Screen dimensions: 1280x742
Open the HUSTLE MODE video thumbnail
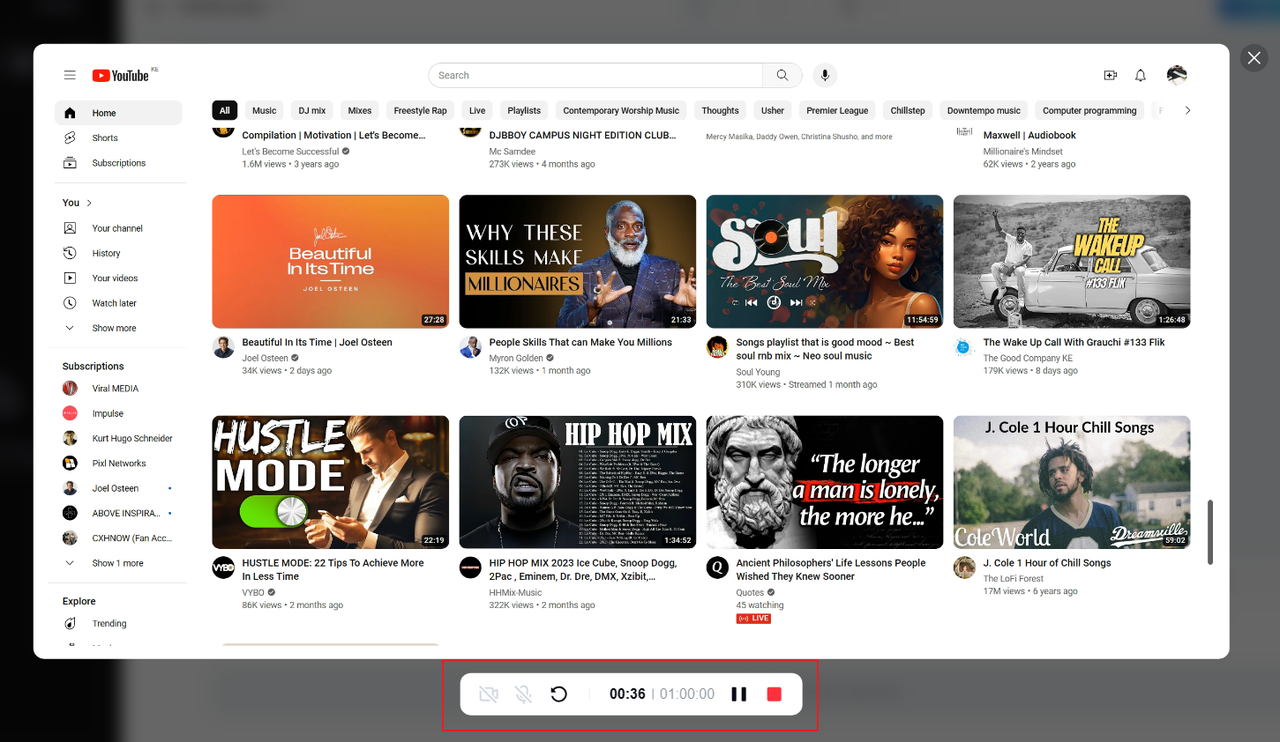(330, 481)
